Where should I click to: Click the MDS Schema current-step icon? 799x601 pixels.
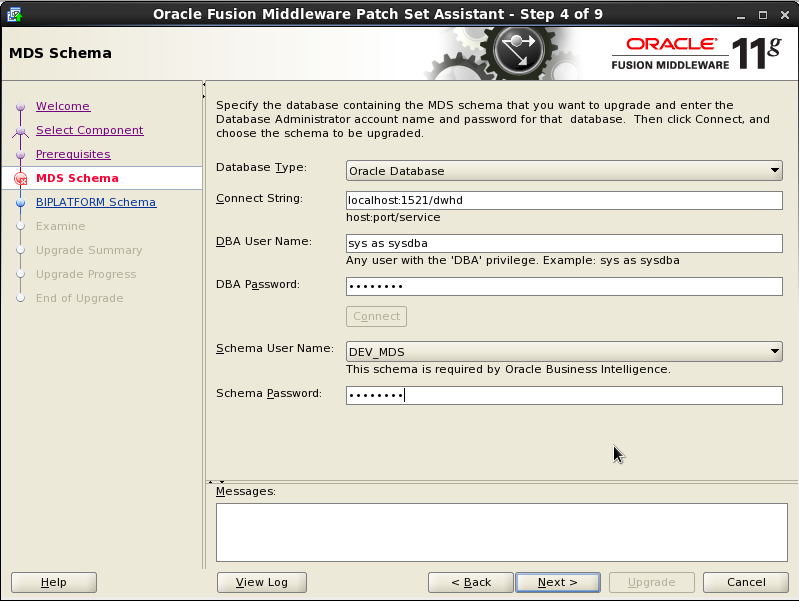[20, 179]
